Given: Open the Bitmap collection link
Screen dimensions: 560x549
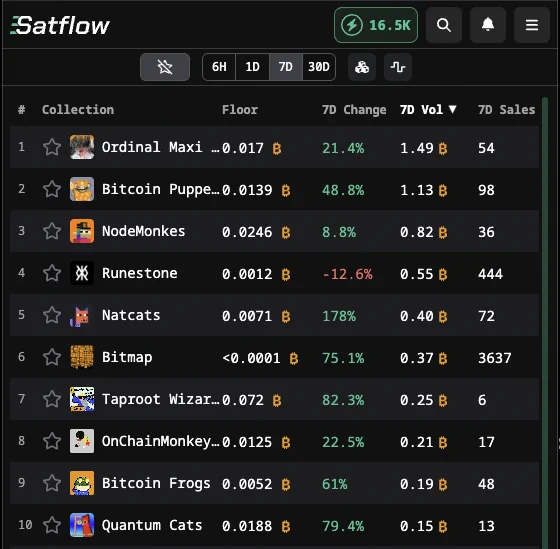Looking at the screenshot, I should (x=127, y=357).
